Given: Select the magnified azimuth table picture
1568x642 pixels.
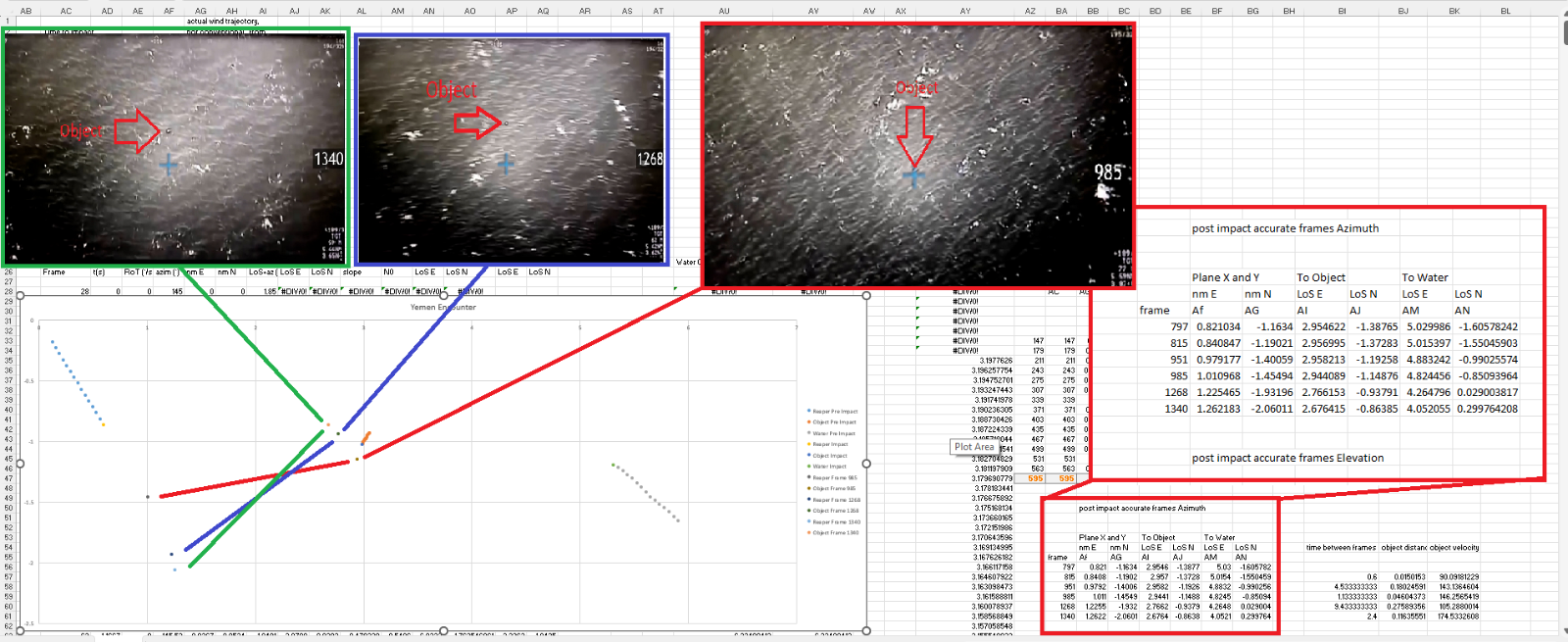Looking at the screenshot, I should pyautogui.click(x=1318, y=343).
